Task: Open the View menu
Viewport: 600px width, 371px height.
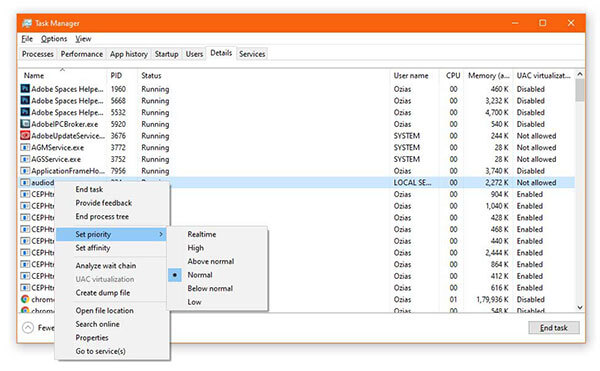Action: coord(83,39)
